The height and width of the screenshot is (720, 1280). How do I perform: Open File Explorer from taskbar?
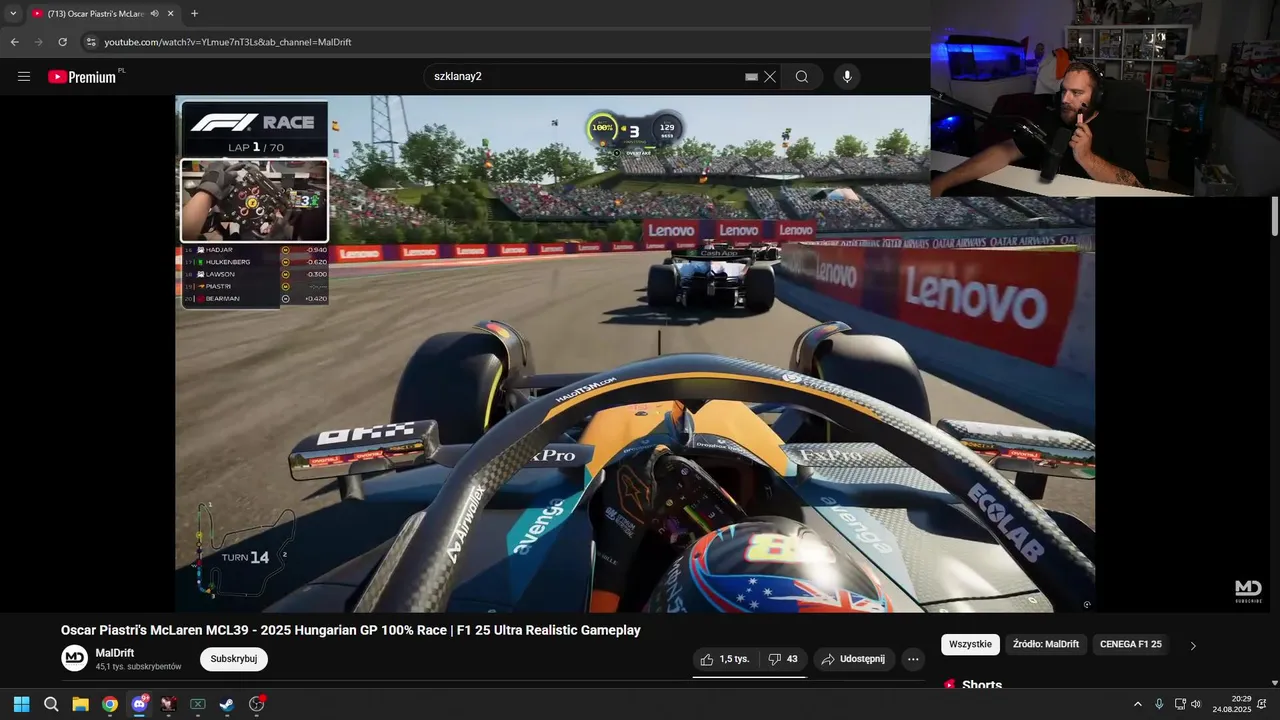[80, 704]
